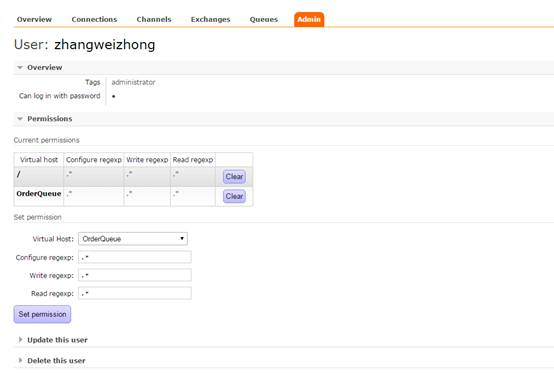Image resolution: width=554 pixels, height=373 pixels.
Task: Open the Exchanges tab
Action: coord(210,19)
